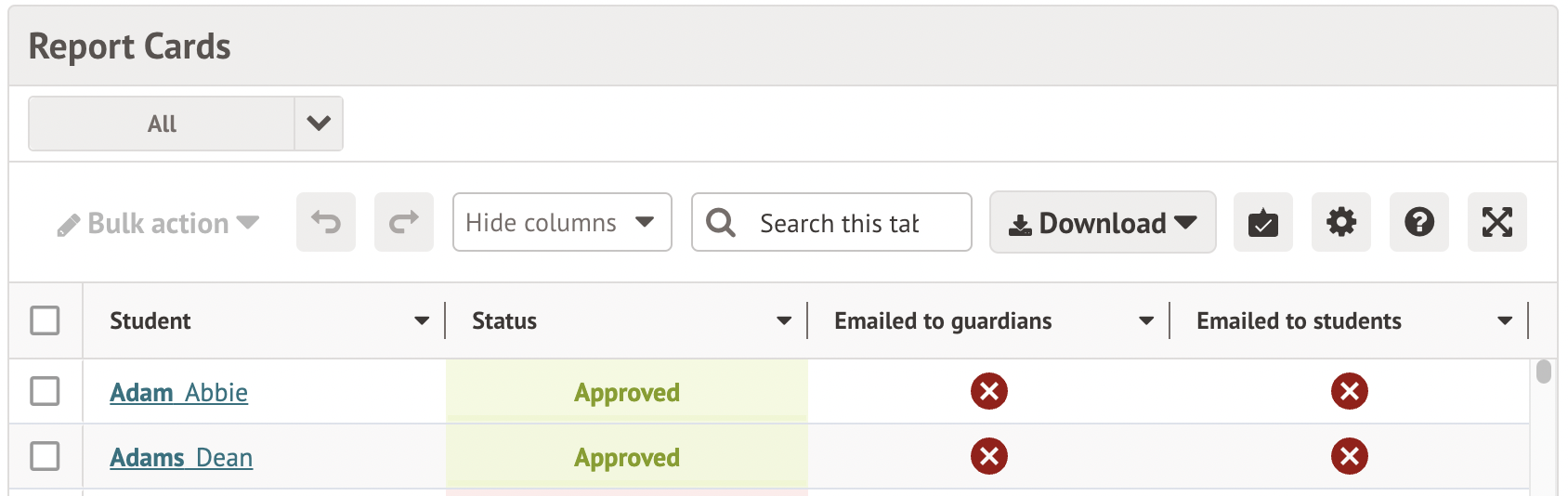The width and height of the screenshot is (1568, 496).
Task: Open Adam Abbie's student link
Action: [x=178, y=393]
